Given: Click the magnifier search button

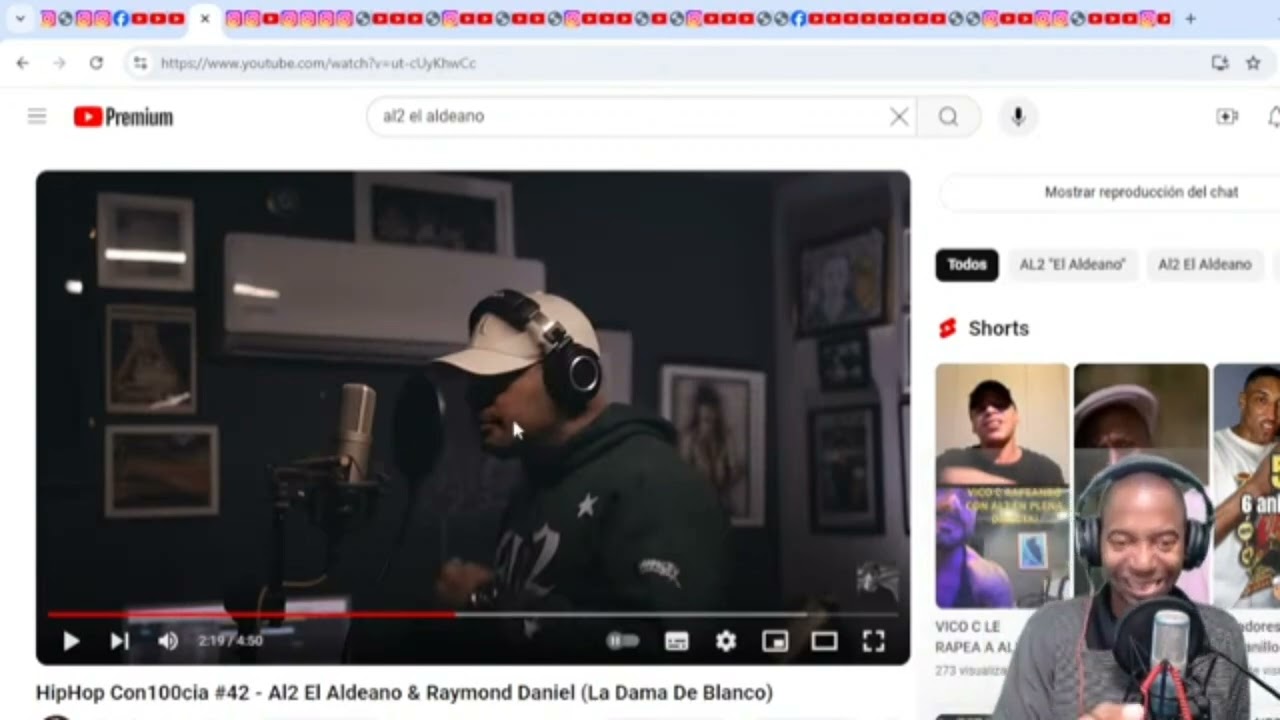Looking at the screenshot, I should coord(948,117).
